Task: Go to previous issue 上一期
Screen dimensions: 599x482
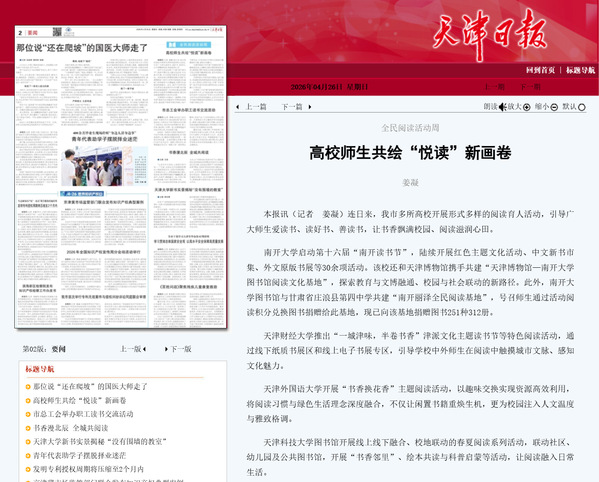Action: [x=494, y=87]
